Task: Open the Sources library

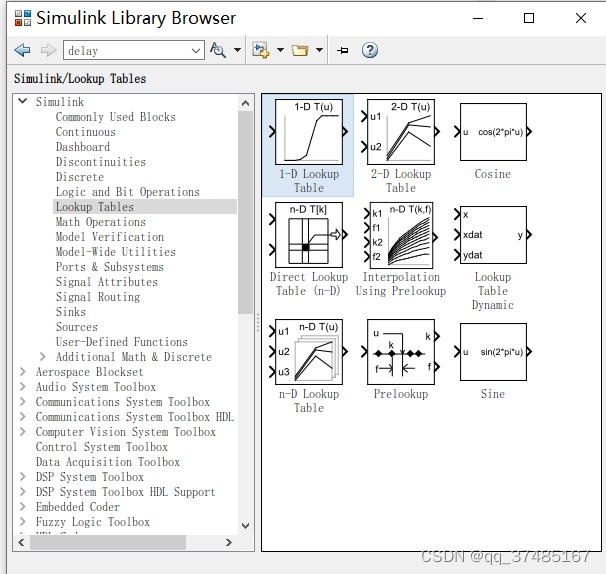Action: coord(77,327)
